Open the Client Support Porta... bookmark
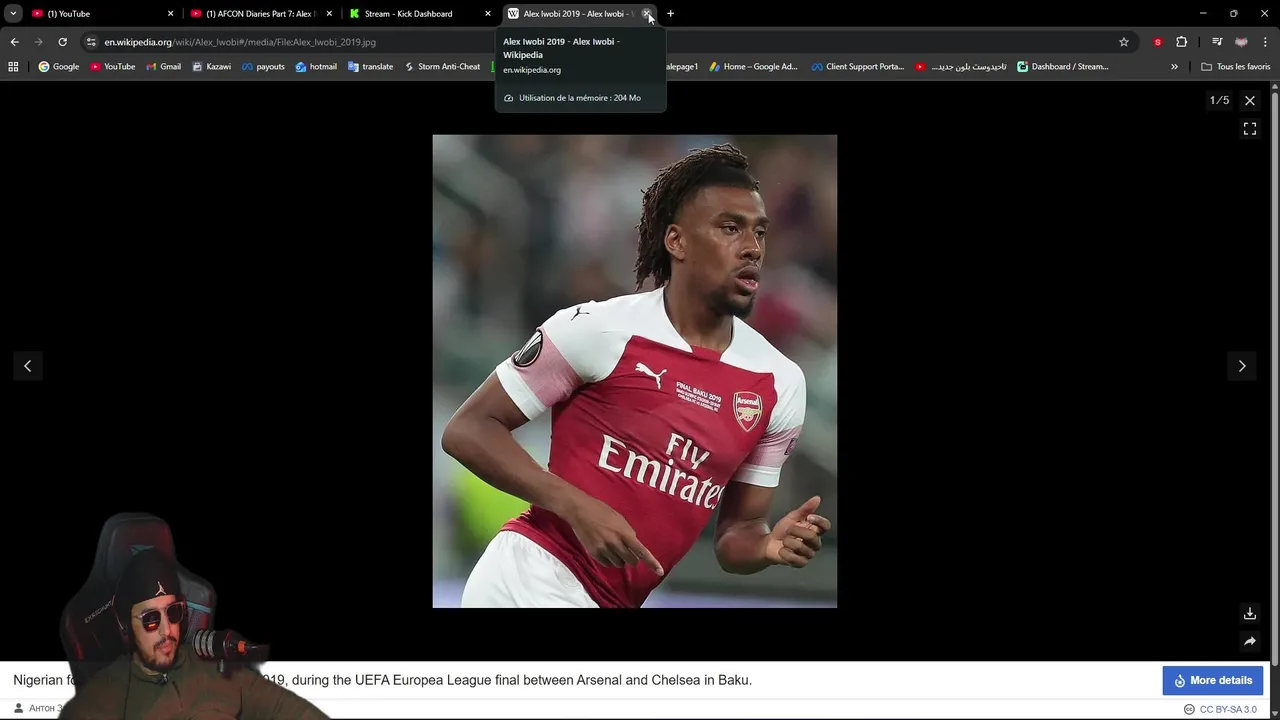The image size is (1280, 720). coord(858,67)
